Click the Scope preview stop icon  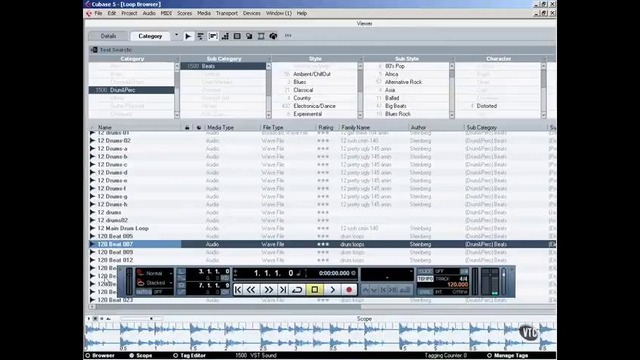96,318
